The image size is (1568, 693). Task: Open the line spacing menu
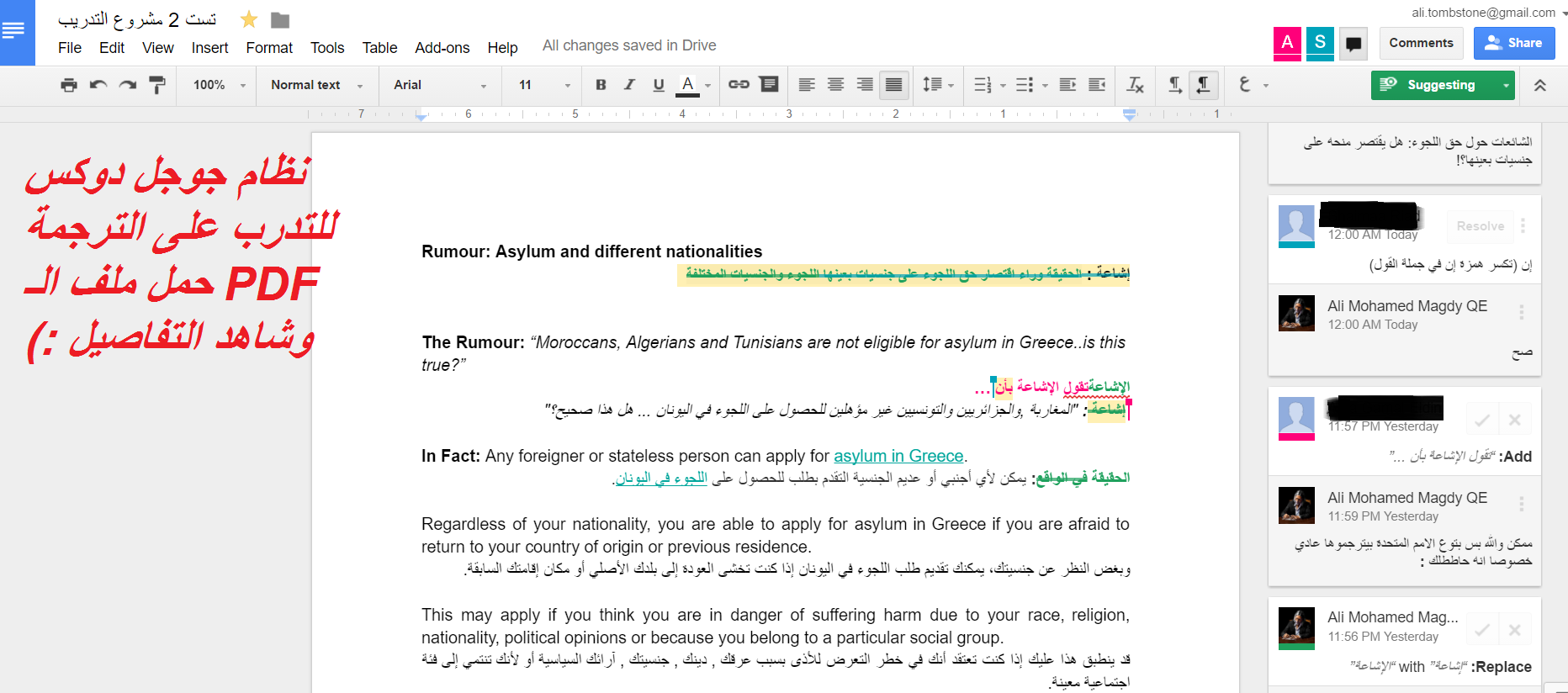coord(938,85)
